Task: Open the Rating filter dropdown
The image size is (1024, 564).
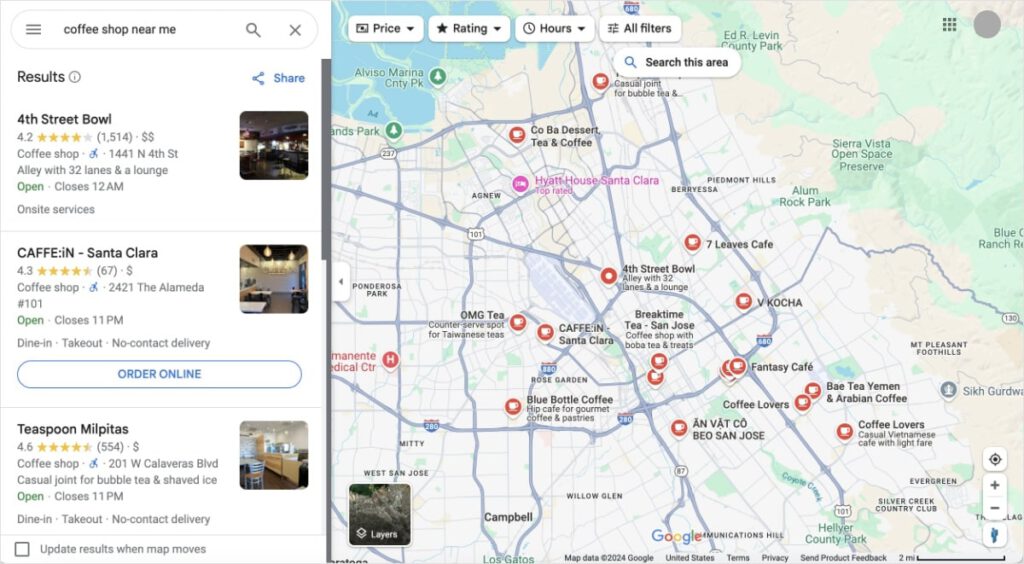Action: (469, 29)
